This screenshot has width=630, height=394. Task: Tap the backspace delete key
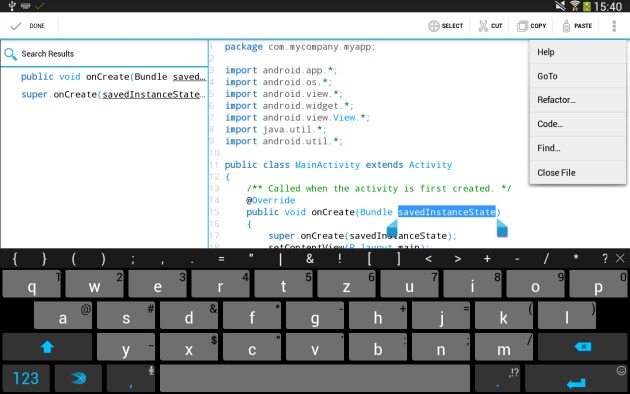pos(582,347)
